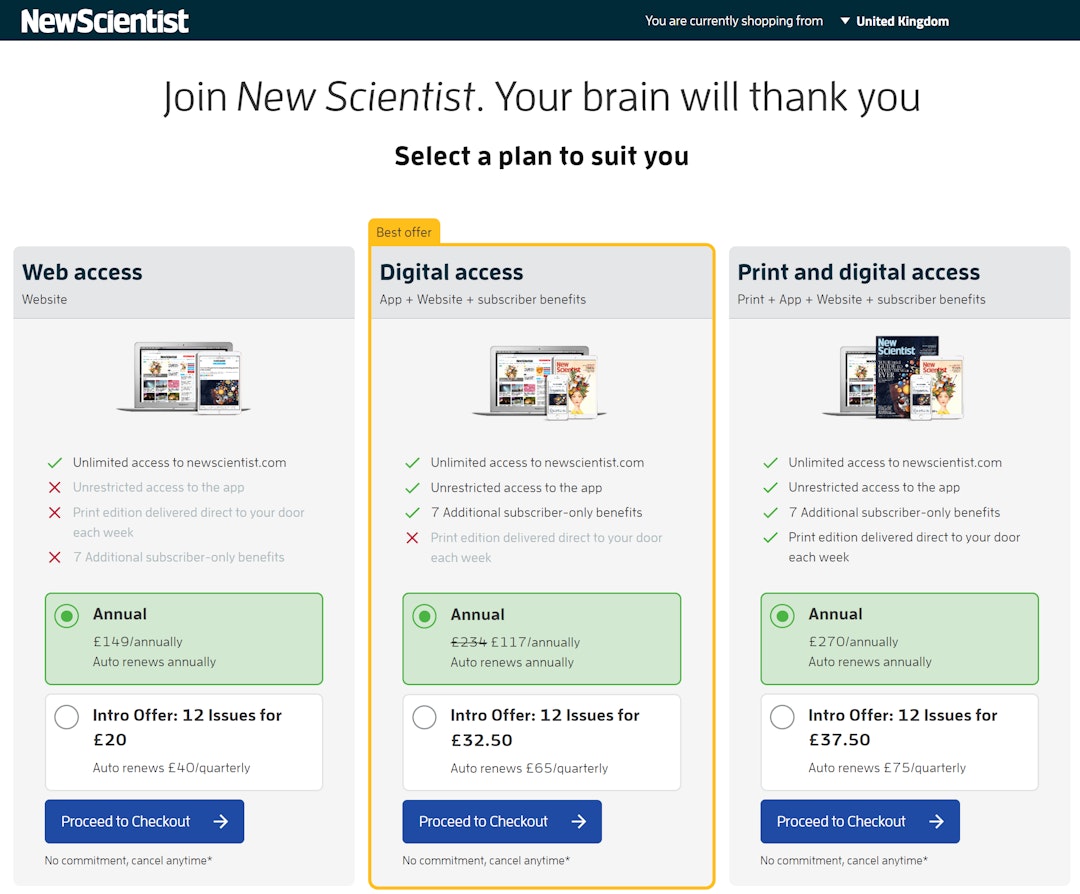
Task: Proceed to Checkout for Web access
Action: click(144, 822)
